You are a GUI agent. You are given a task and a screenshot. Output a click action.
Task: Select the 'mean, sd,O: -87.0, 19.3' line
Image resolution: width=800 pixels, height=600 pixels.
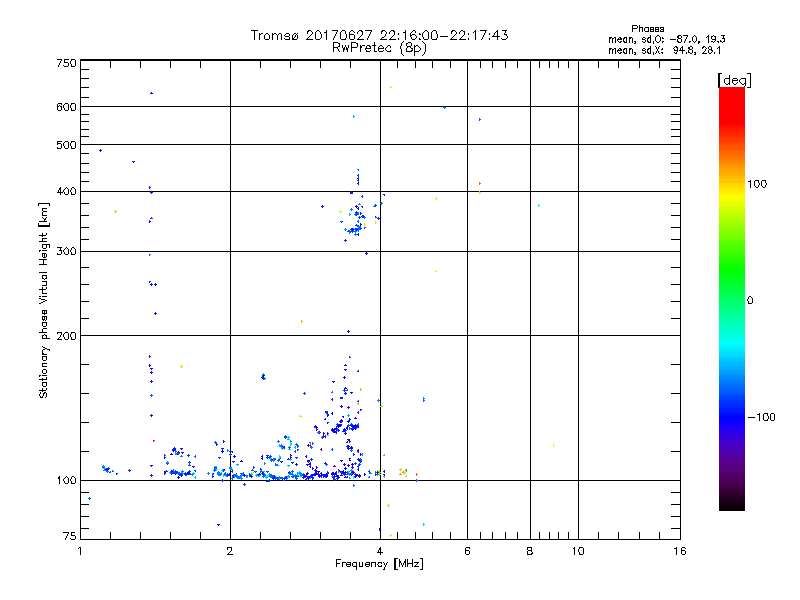coord(667,39)
